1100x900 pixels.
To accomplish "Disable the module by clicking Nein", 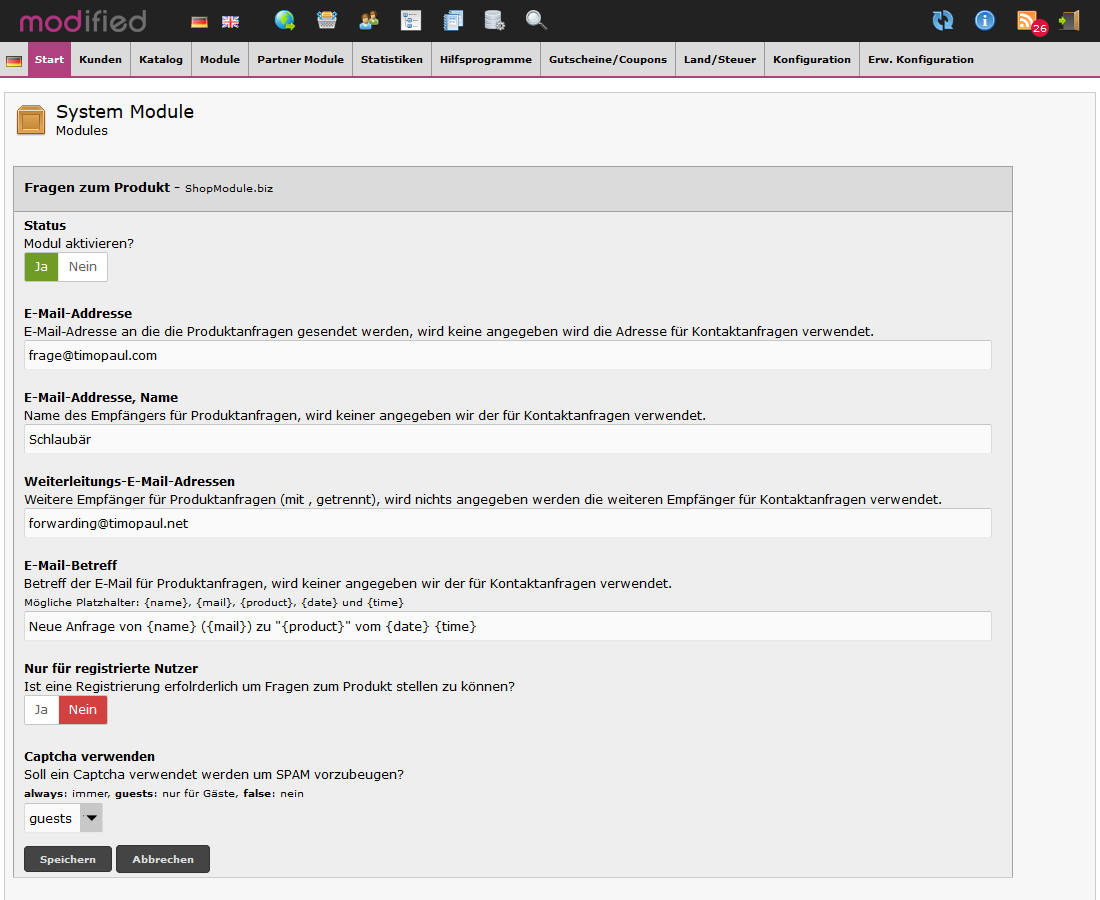I will tap(82, 266).
